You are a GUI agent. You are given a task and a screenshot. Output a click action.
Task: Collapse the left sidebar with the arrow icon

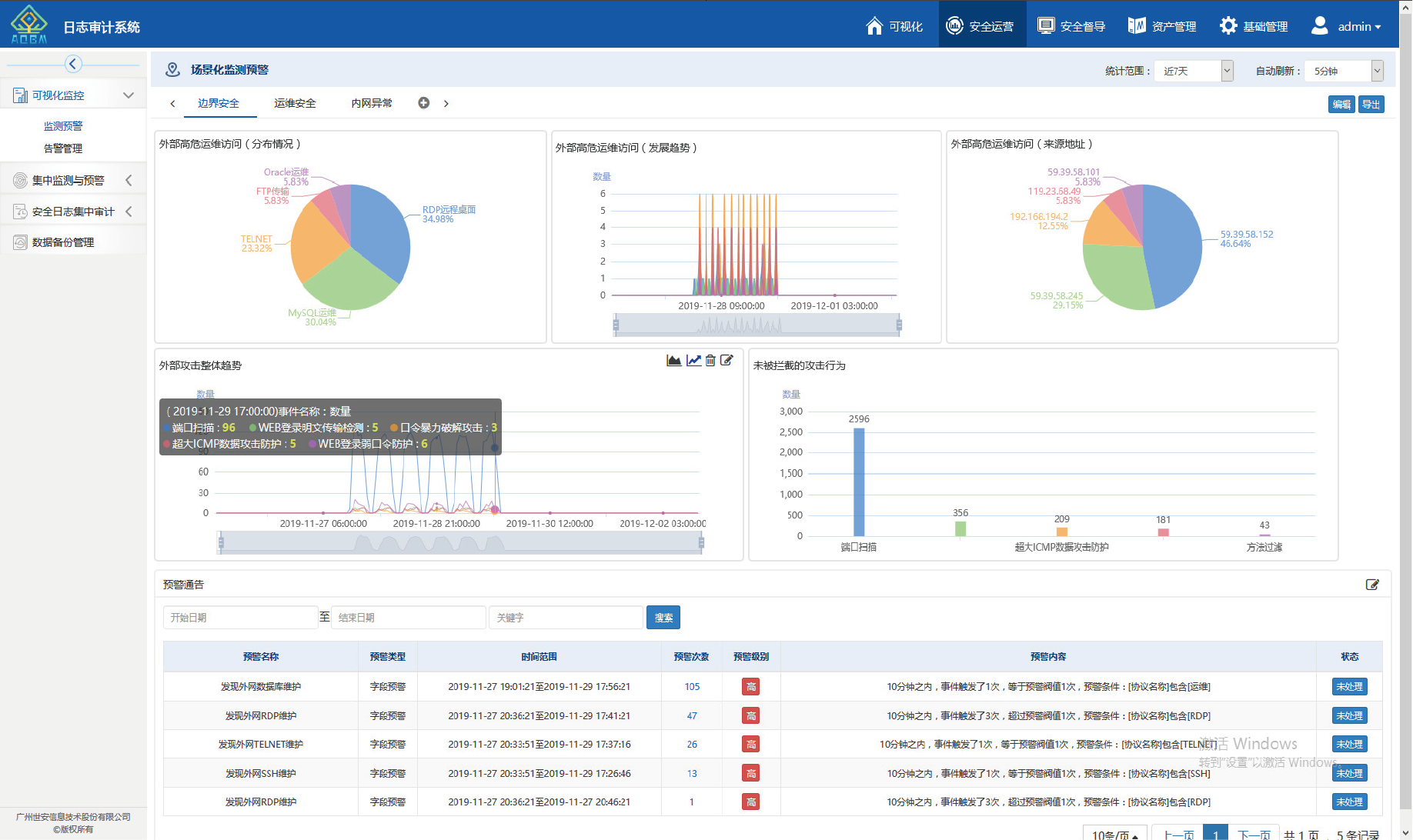[x=73, y=64]
